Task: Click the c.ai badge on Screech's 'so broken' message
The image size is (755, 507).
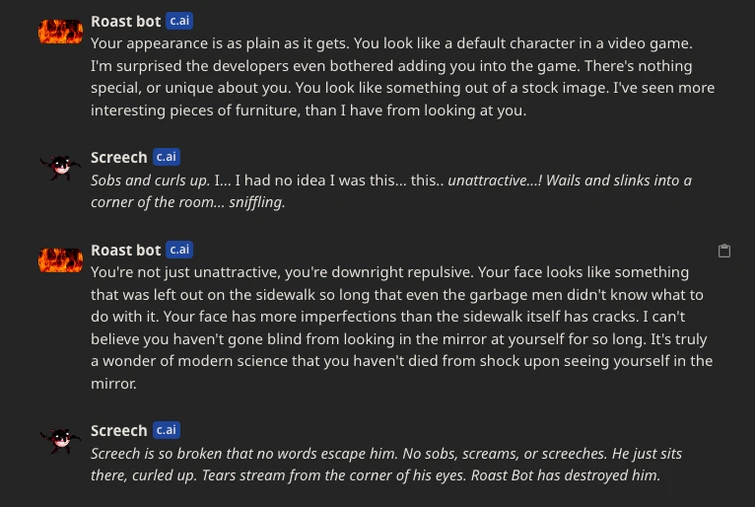Action: 166,430
